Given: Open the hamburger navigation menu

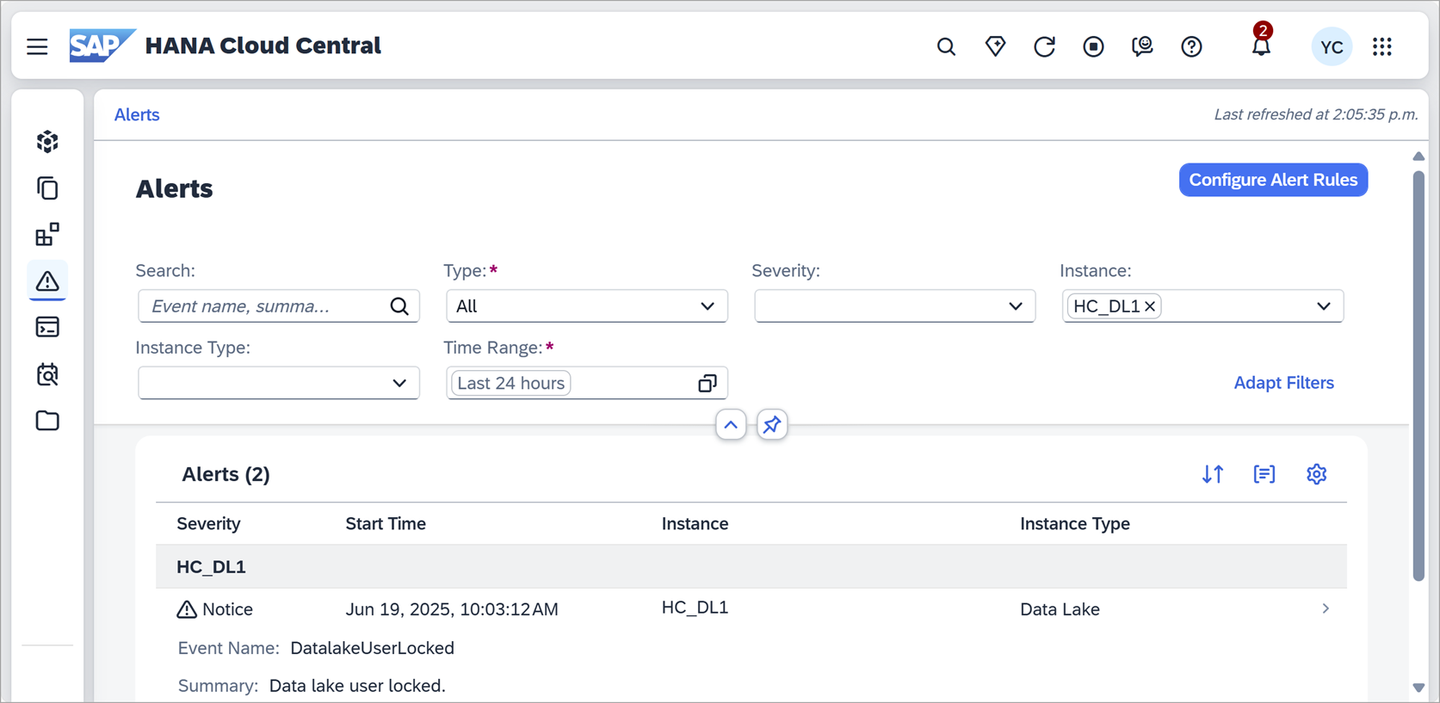Looking at the screenshot, I should (37, 46).
